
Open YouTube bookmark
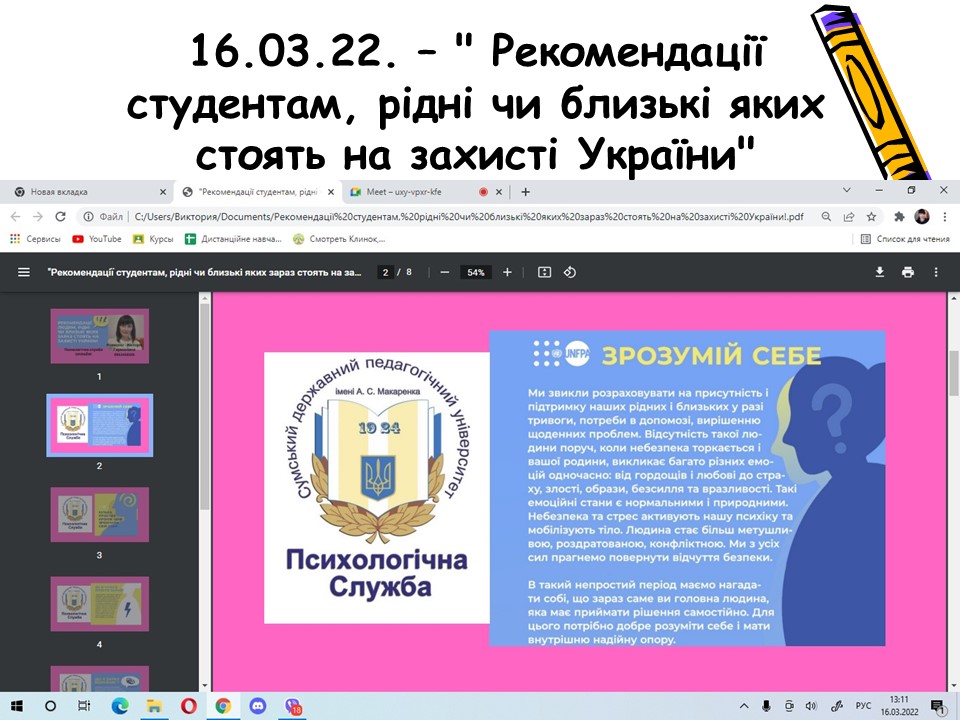pos(97,239)
